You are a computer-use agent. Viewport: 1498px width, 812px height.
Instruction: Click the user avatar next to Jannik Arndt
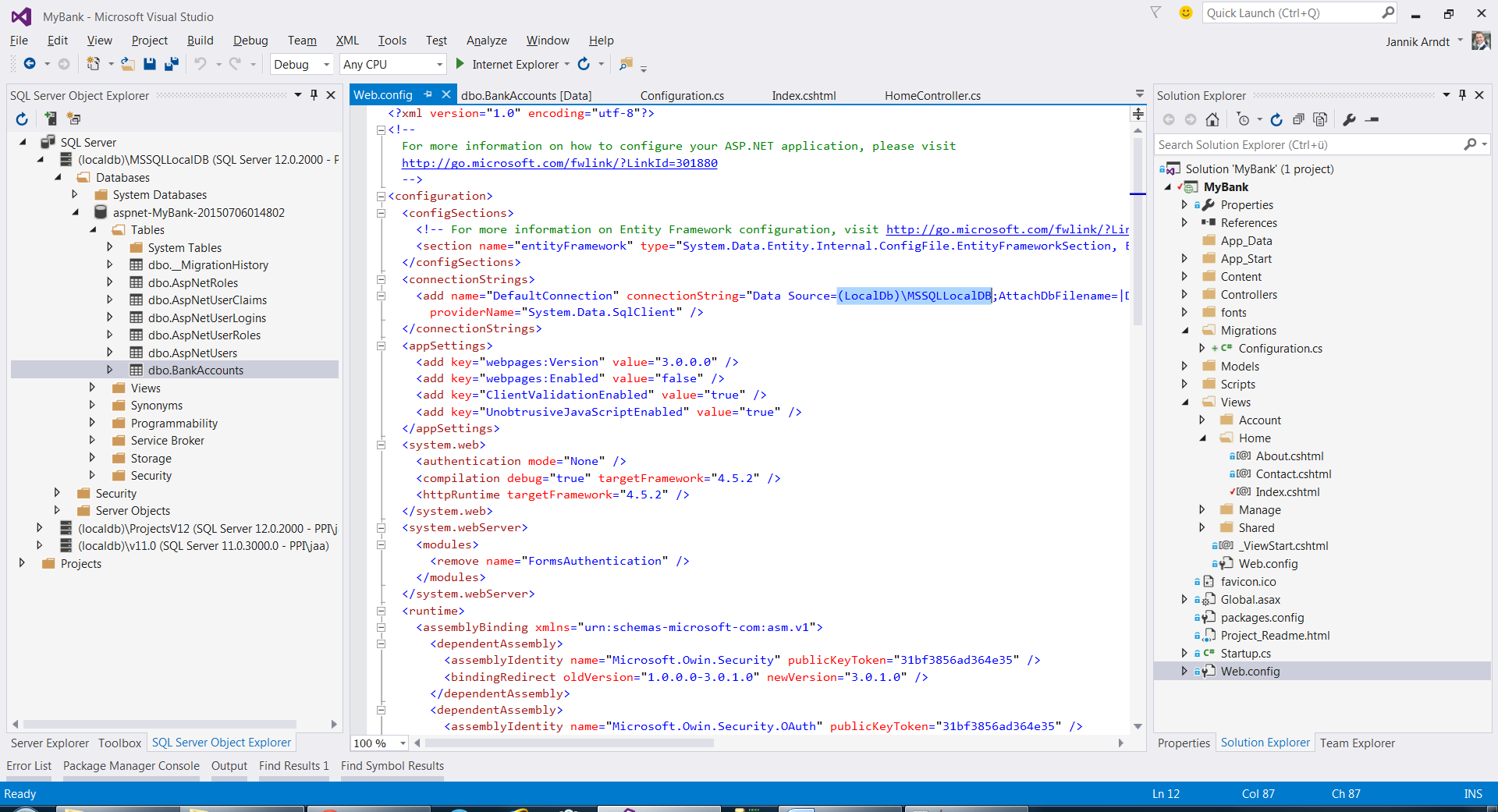click(1480, 41)
